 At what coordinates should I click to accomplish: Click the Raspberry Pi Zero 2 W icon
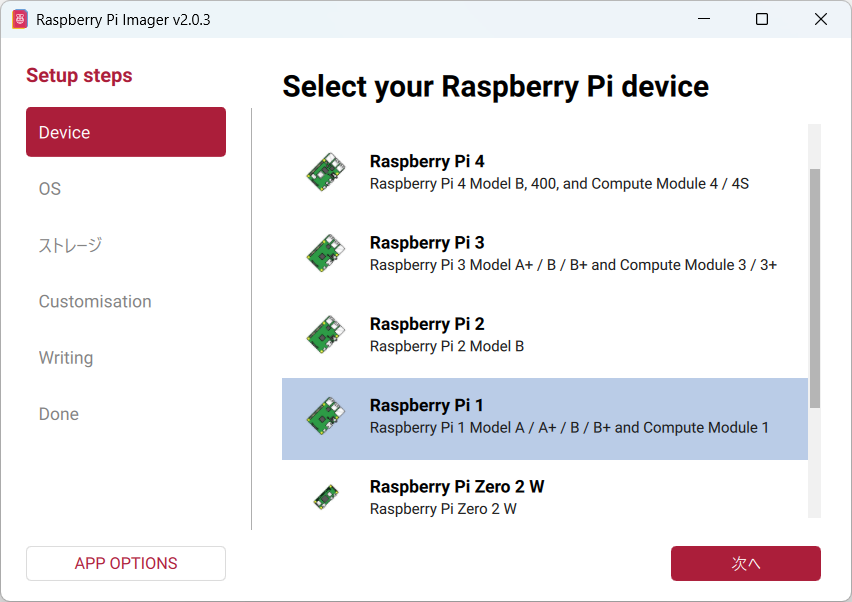(x=325, y=497)
